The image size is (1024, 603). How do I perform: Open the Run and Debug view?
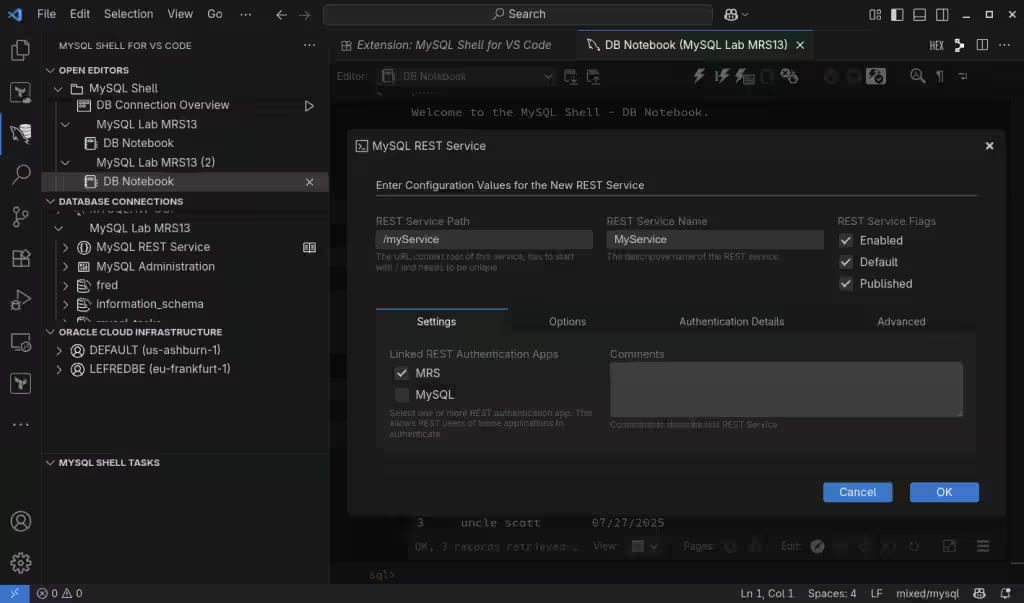coord(20,300)
